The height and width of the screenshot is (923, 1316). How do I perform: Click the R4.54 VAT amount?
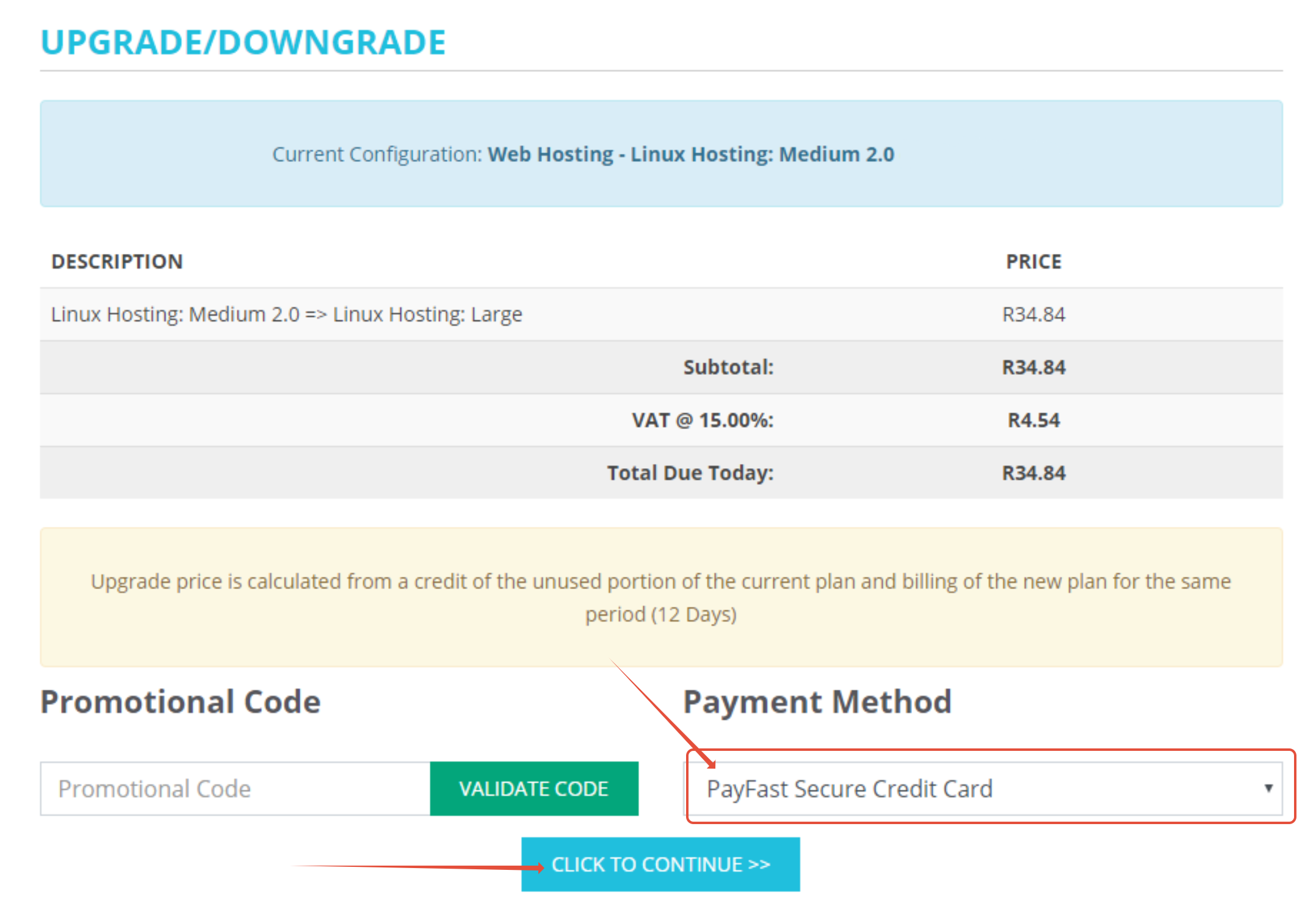[x=1033, y=420]
